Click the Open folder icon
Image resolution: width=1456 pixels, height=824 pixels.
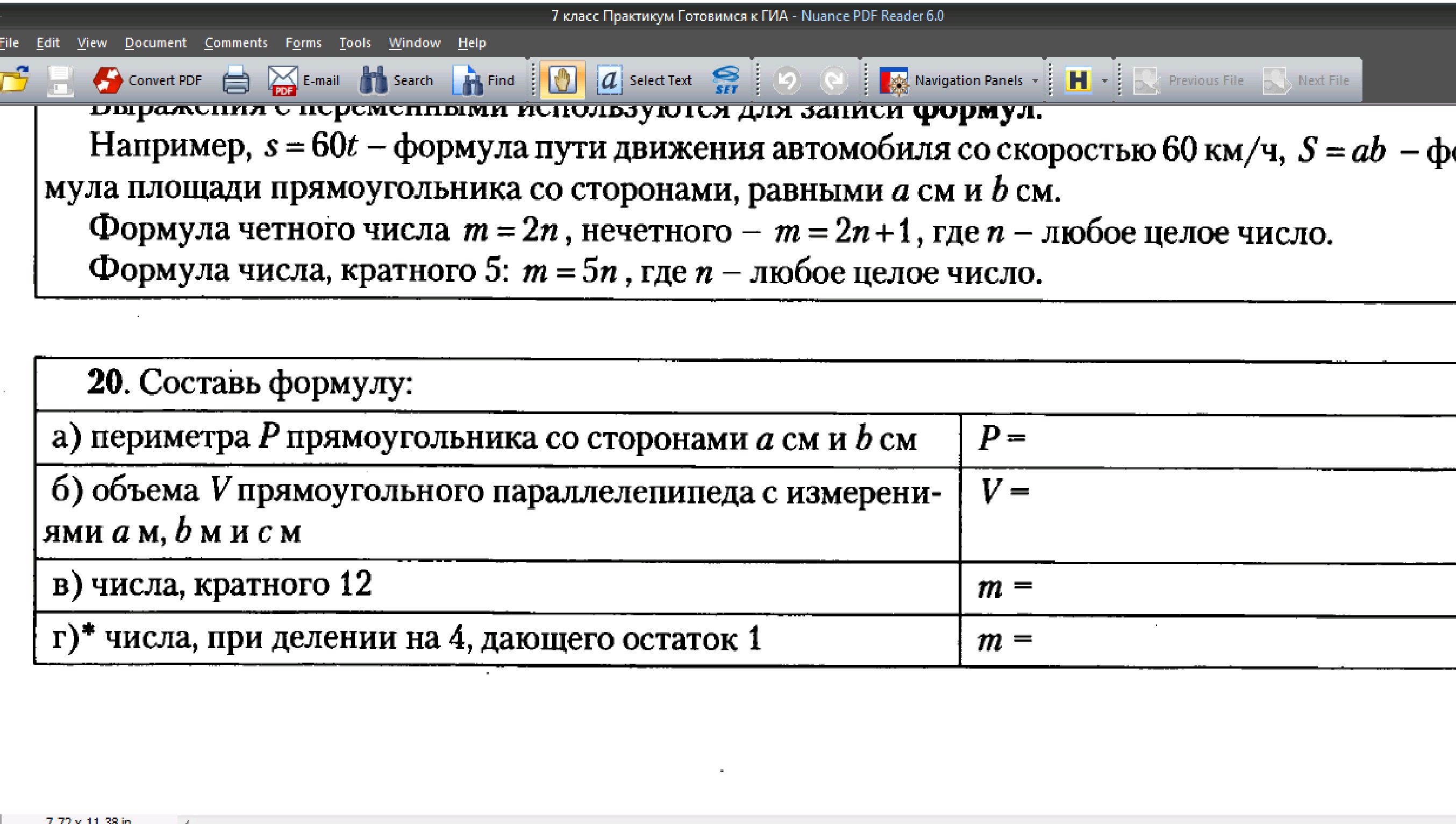pyautogui.click(x=15, y=80)
